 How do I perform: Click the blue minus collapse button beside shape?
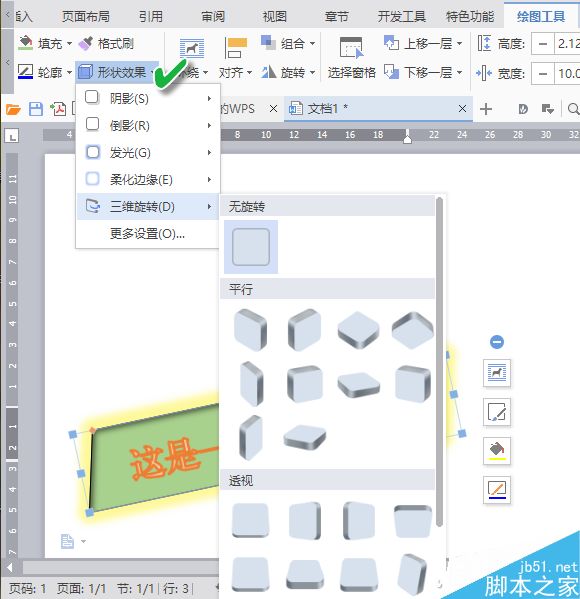(497, 342)
